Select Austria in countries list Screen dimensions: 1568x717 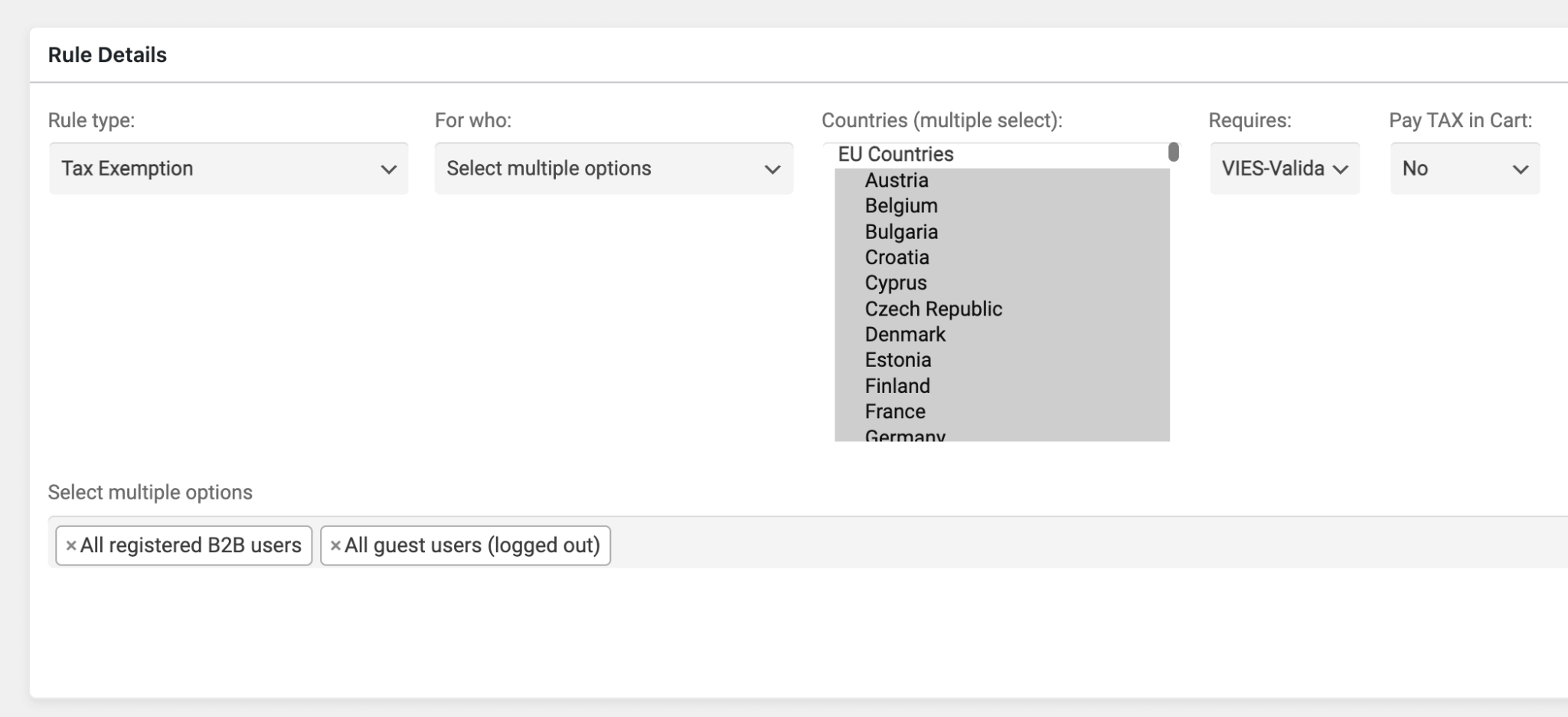(897, 181)
